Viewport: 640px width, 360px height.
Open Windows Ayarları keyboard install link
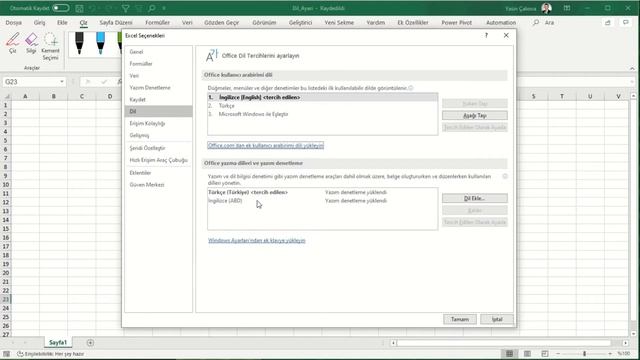click(x=257, y=240)
